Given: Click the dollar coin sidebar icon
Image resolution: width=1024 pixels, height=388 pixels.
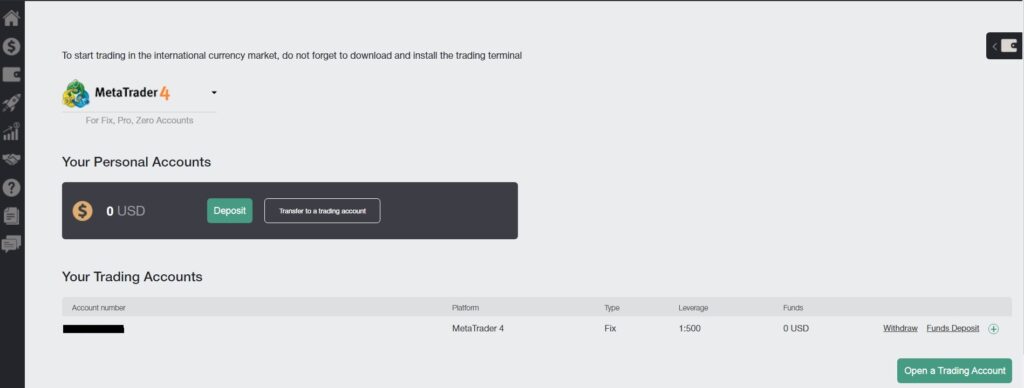Looking at the screenshot, I should 12,46.
